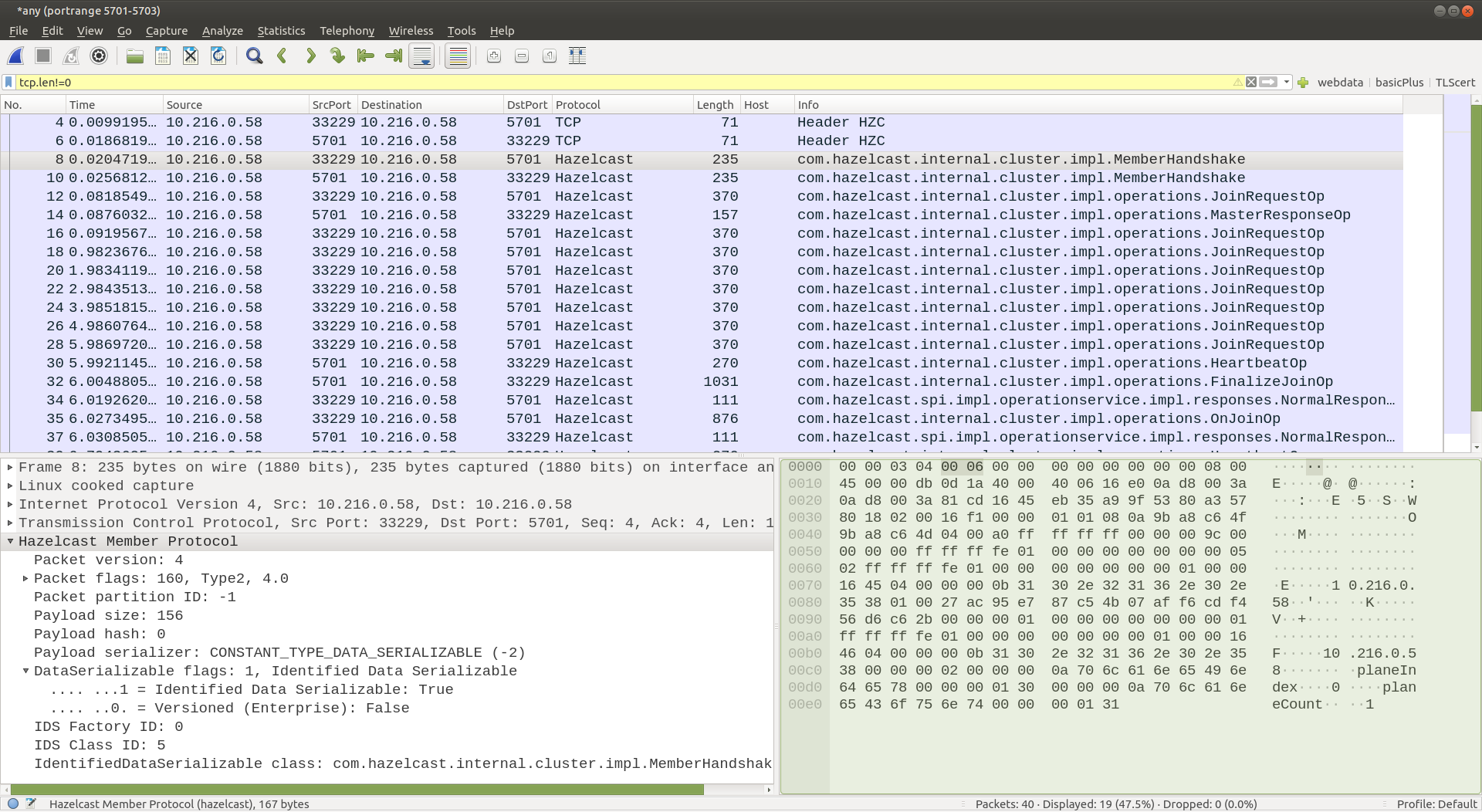Restart the current capture
The width and height of the screenshot is (1482, 812).
pos(71,56)
